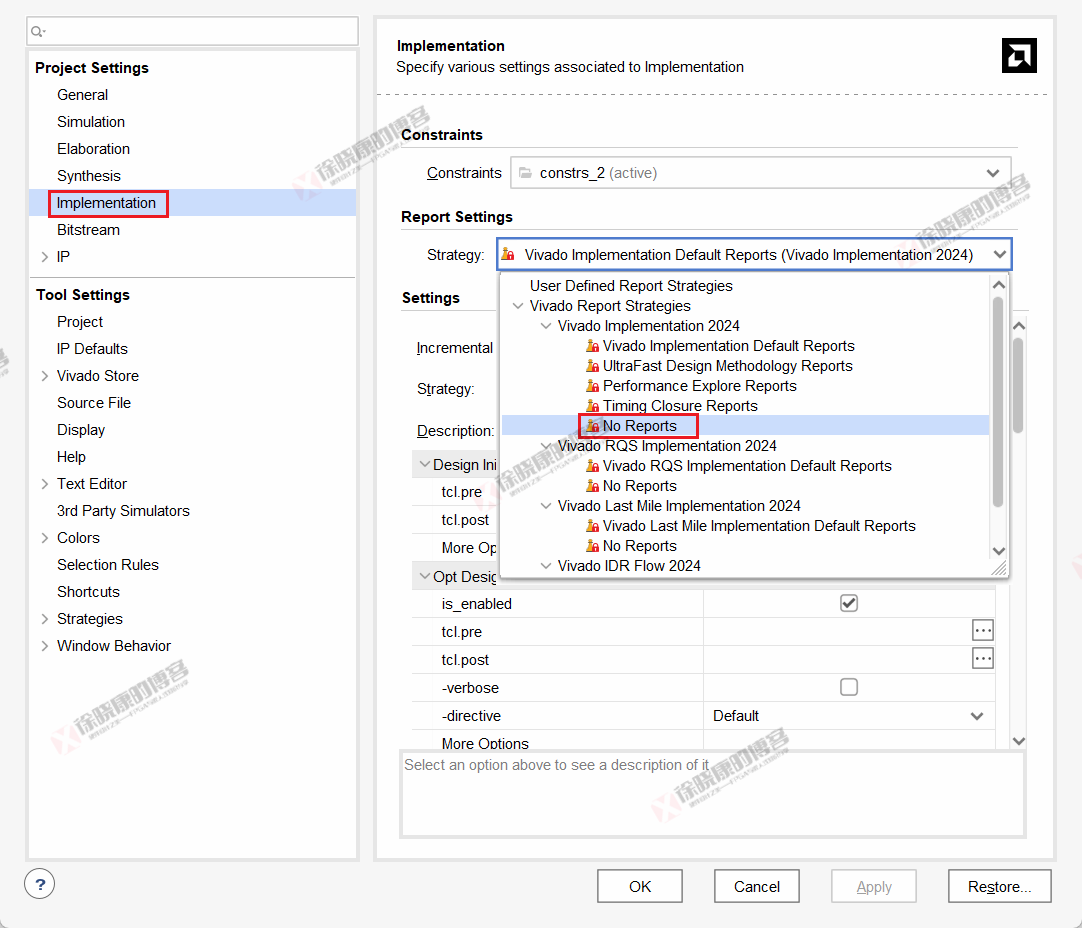1082x928 pixels.
Task: Click icon beside Timing Closure Reports
Action: point(592,406)
